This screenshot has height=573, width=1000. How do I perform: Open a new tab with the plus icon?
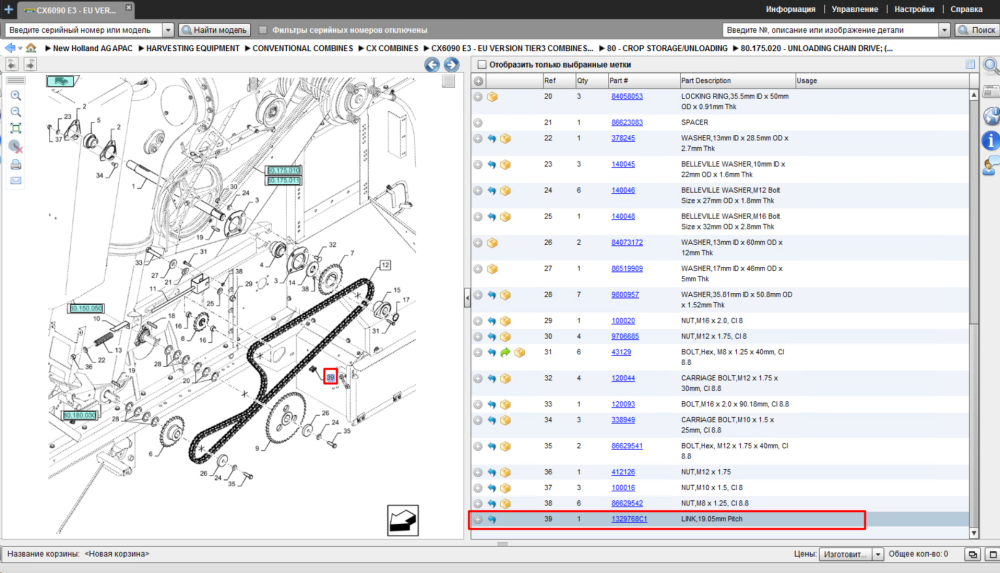pyautogui.click(x=8, y=9)
